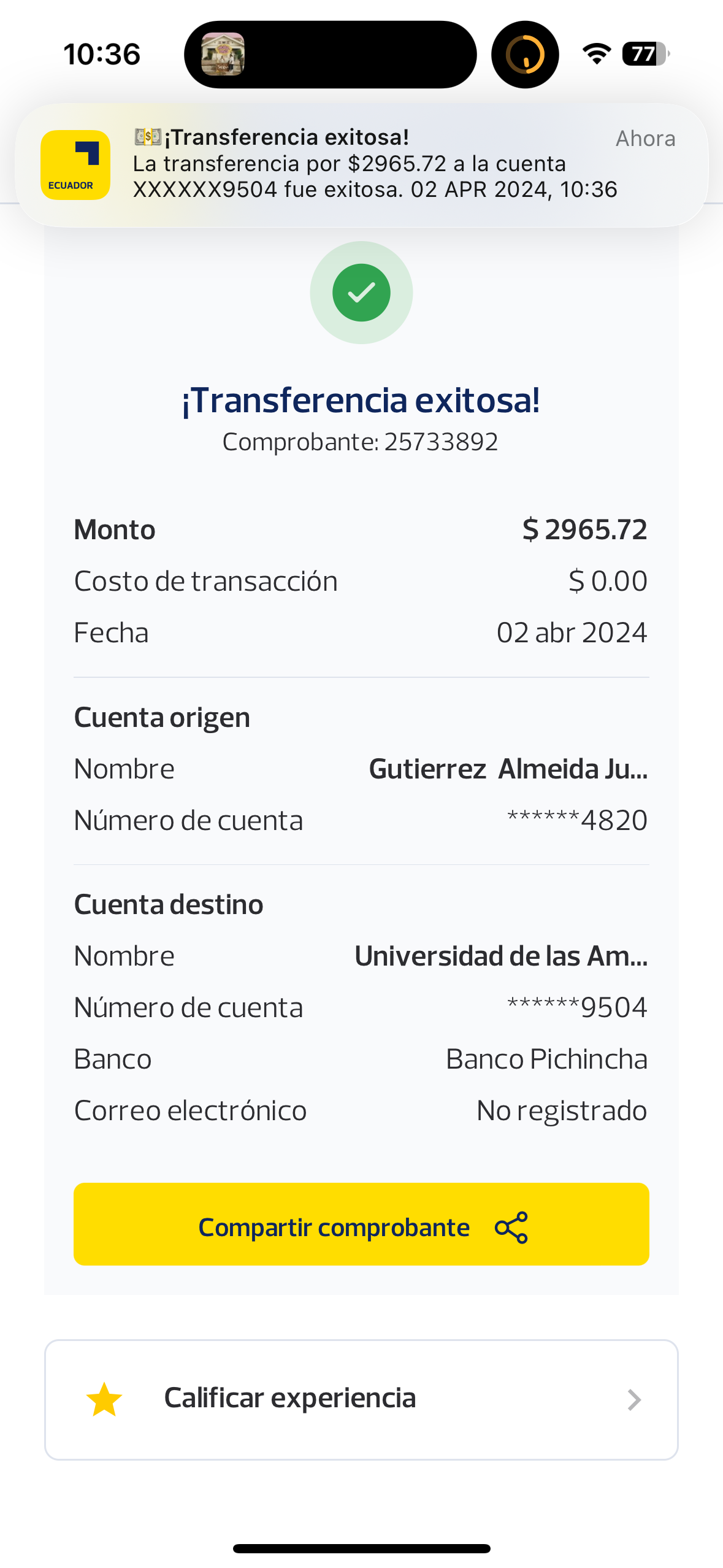Tap the orange activity ring icon
The width and height of the screenshot is (723, 1568).
(x=525, y=54)
